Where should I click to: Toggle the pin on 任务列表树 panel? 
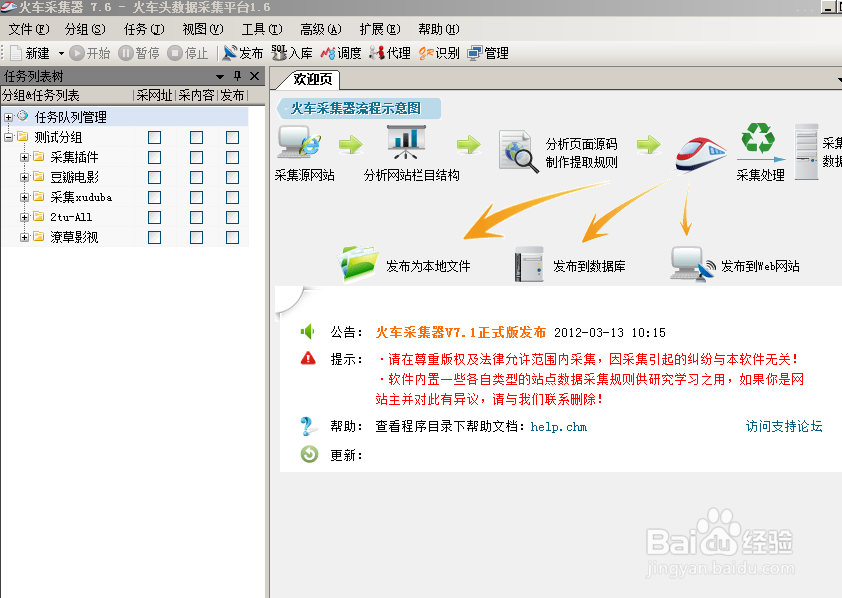237,76
